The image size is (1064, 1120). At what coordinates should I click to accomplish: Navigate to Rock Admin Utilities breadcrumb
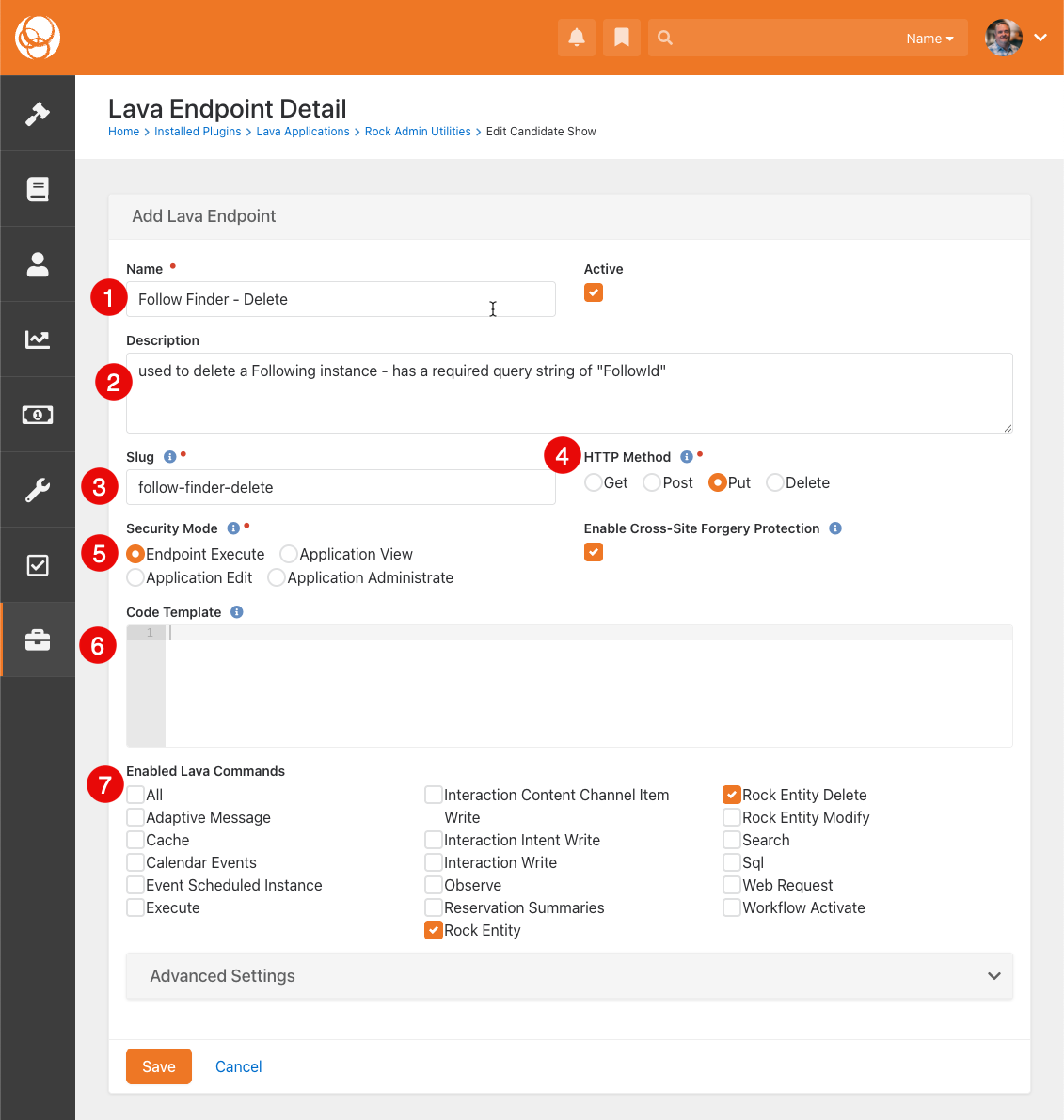[x=418, y=132]
